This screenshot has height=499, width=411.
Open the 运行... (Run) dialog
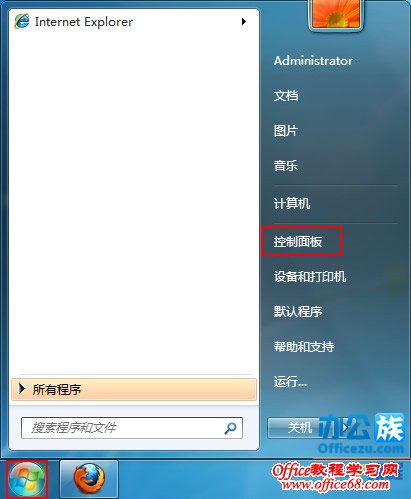290,381
